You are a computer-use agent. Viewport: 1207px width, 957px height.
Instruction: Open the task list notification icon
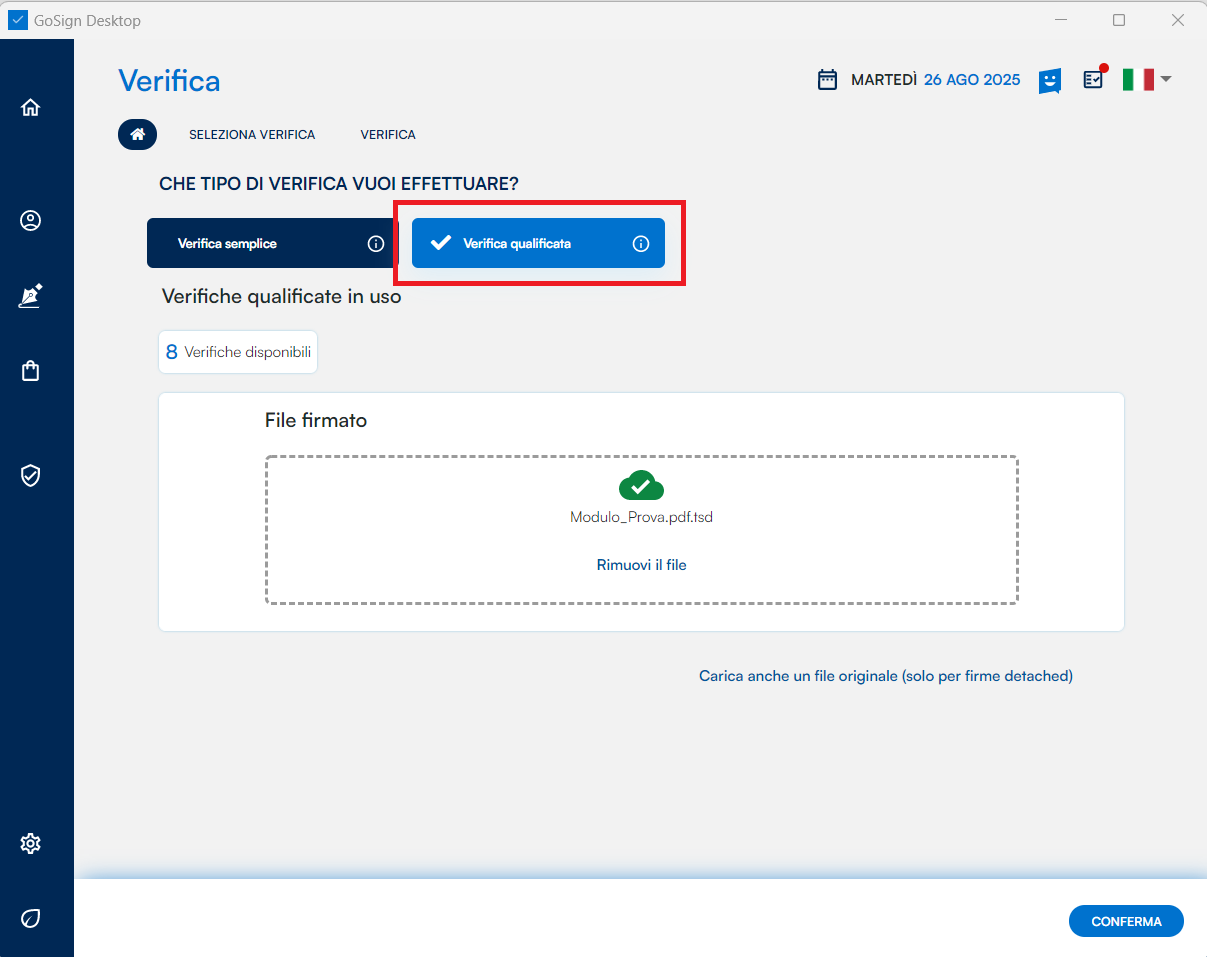pyautogui.click(x=1094, y=80)
